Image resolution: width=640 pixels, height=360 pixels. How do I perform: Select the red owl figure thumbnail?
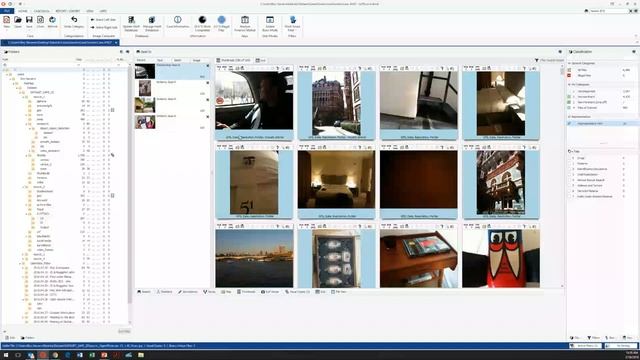[501, 258]
